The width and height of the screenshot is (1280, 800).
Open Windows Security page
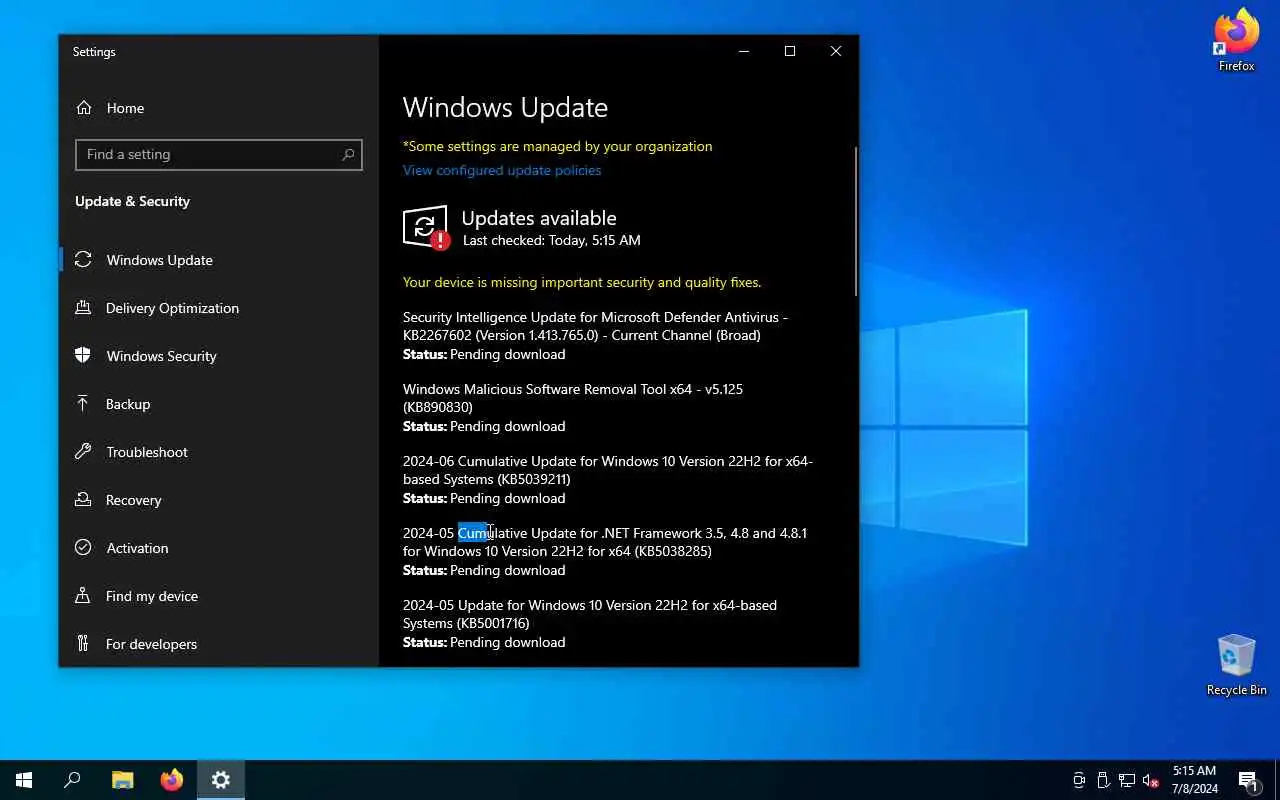pyautogui.click(x=218, y=356)
